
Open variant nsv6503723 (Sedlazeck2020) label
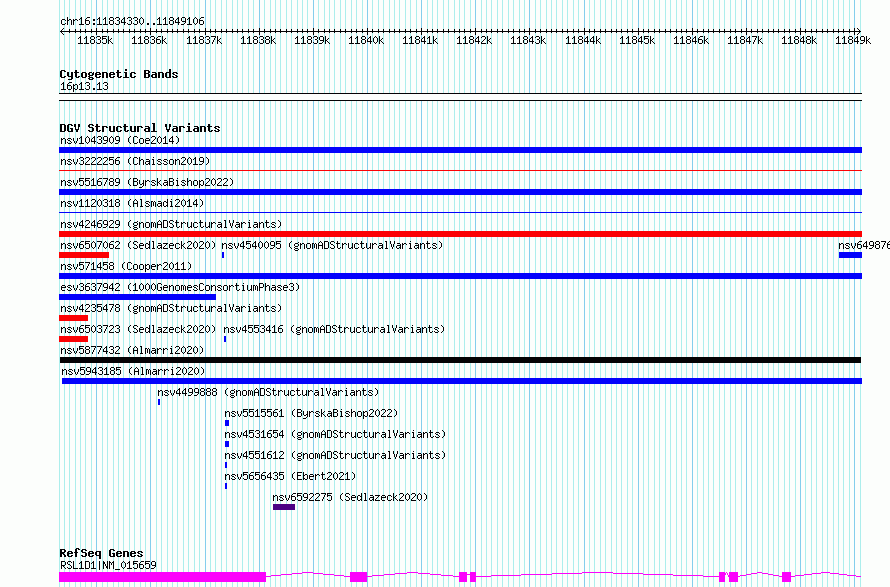pos(138,329)
